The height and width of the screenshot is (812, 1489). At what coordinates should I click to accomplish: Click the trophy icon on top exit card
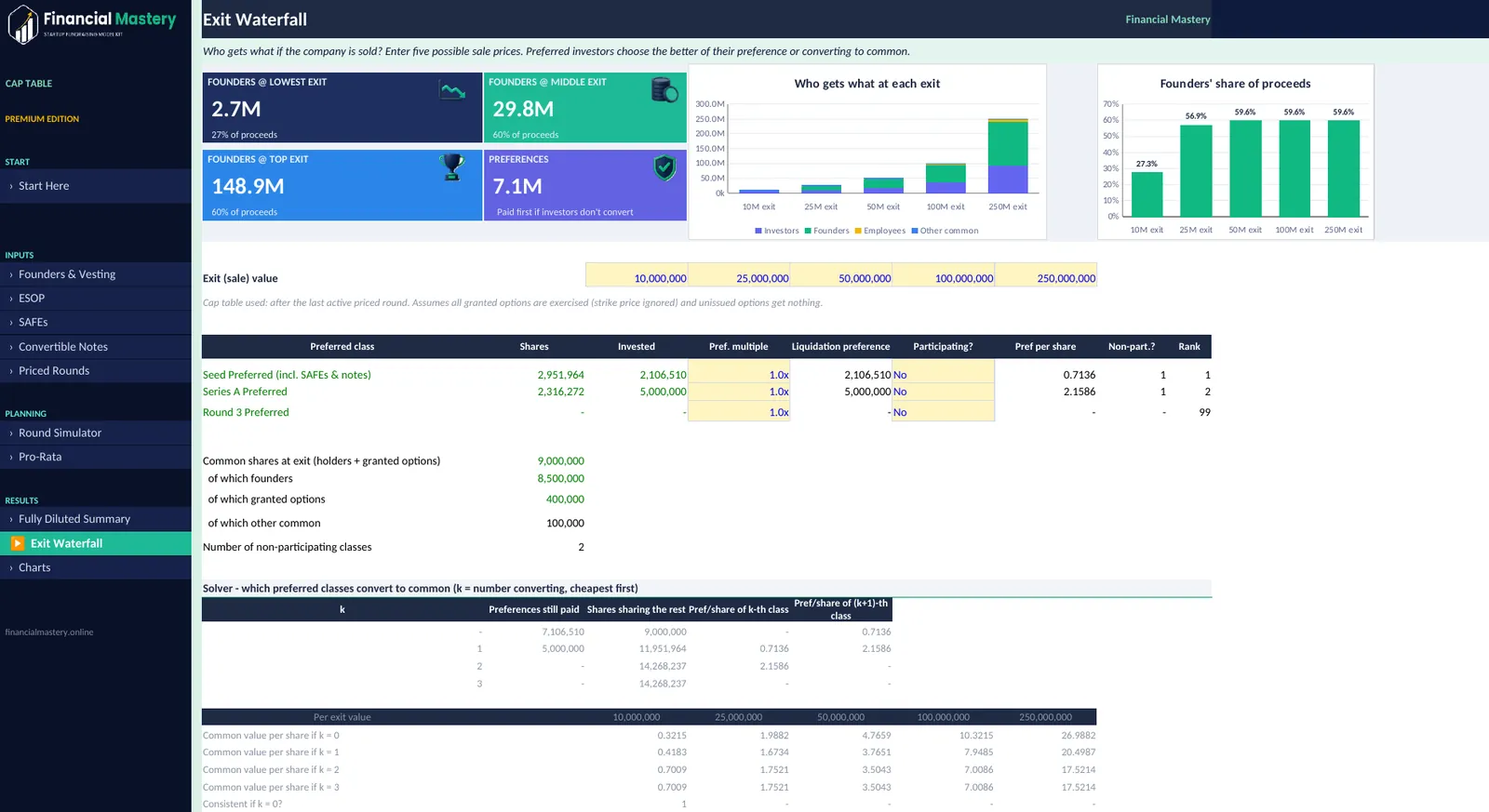pyautogui.click(x=453, y=166)
